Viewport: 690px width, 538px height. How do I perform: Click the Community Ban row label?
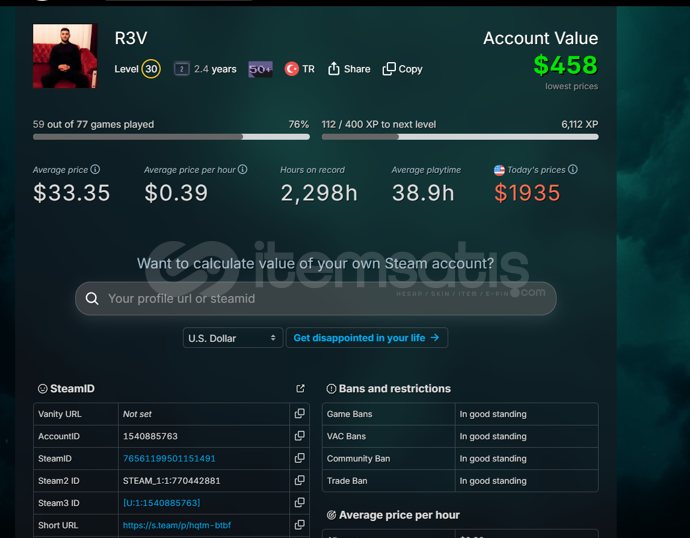tap(358, 458)
